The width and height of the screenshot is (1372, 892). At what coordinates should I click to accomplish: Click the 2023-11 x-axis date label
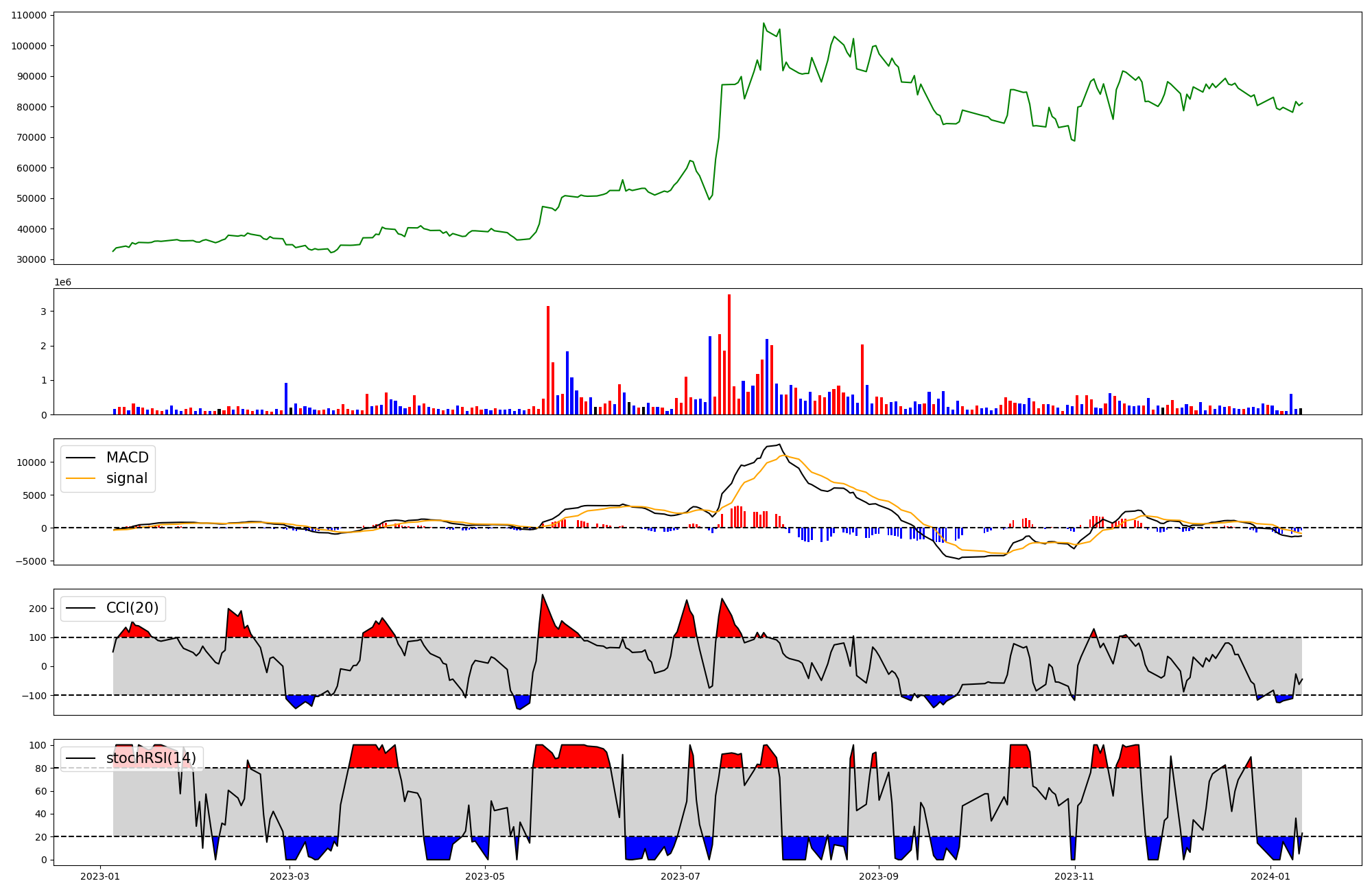(x=1074, y=876)
